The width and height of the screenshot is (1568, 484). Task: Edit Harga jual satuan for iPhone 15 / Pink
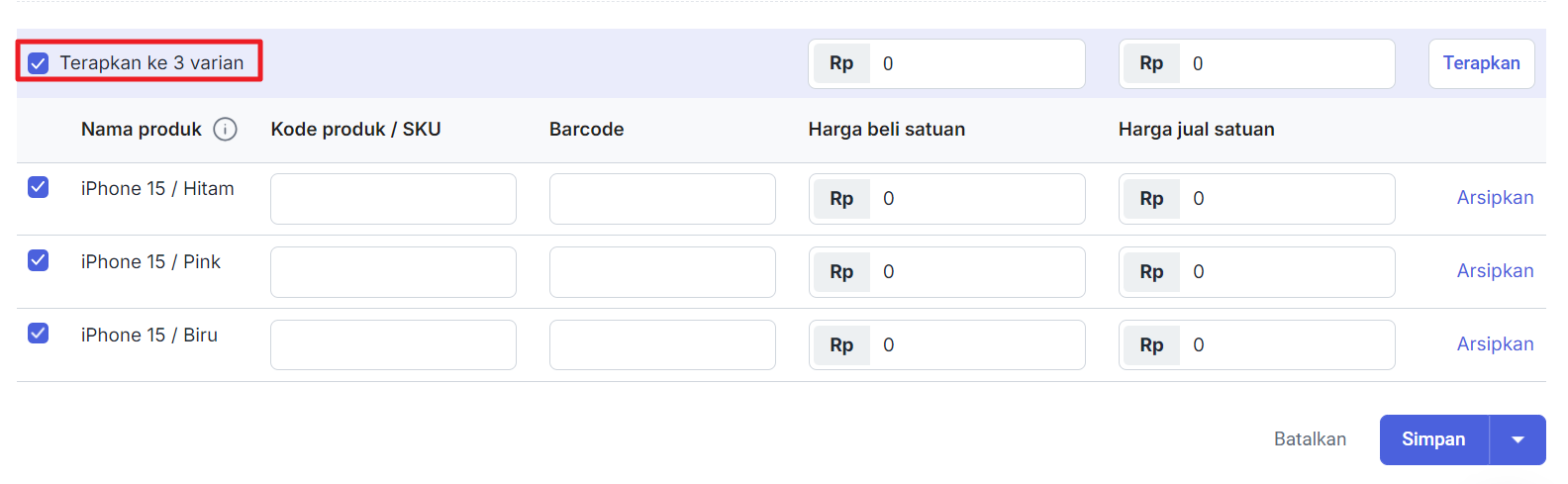(1285, 272)
